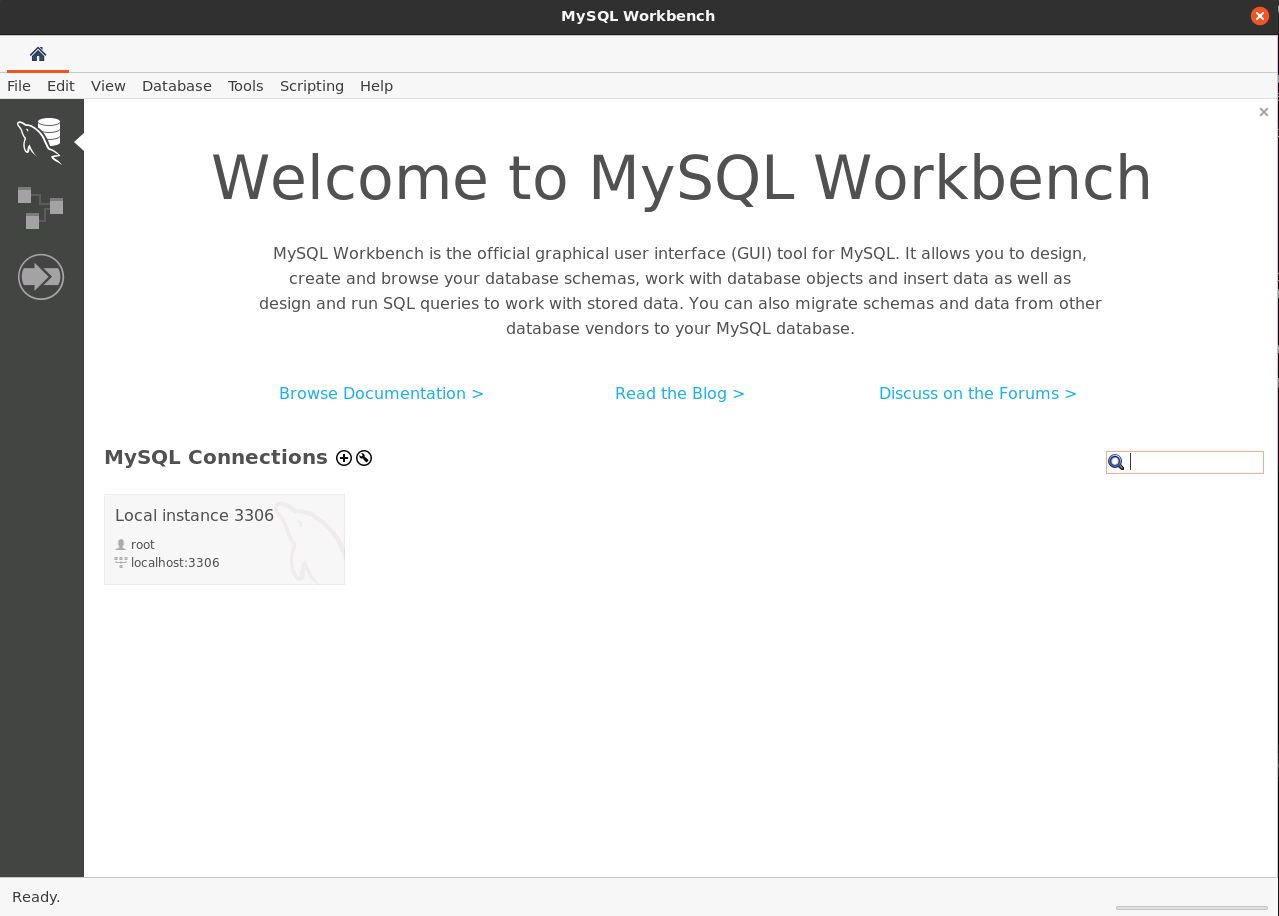Open the Database menu
Screen dimensions: 1279x916
[177, 86]
